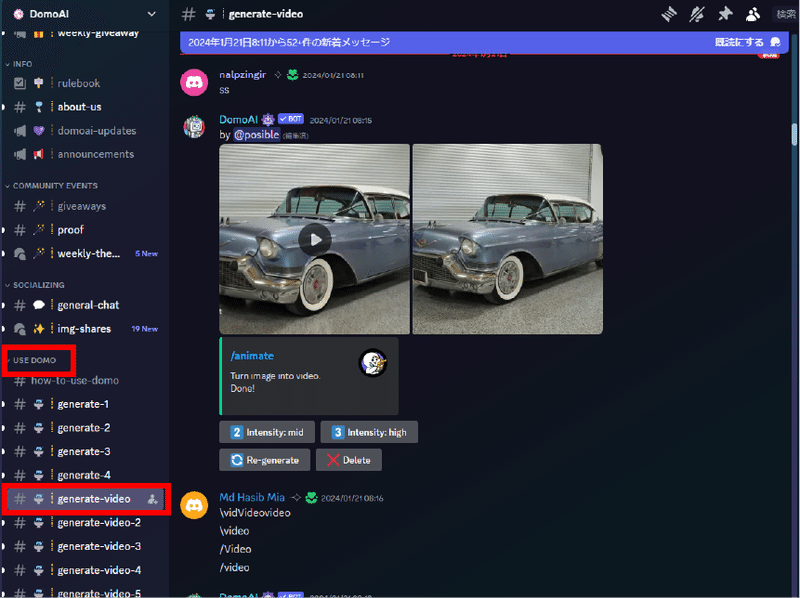Viewport: 800px width, 598px height.
Task: Click the @posible mention
Action: tap(257, 135)
